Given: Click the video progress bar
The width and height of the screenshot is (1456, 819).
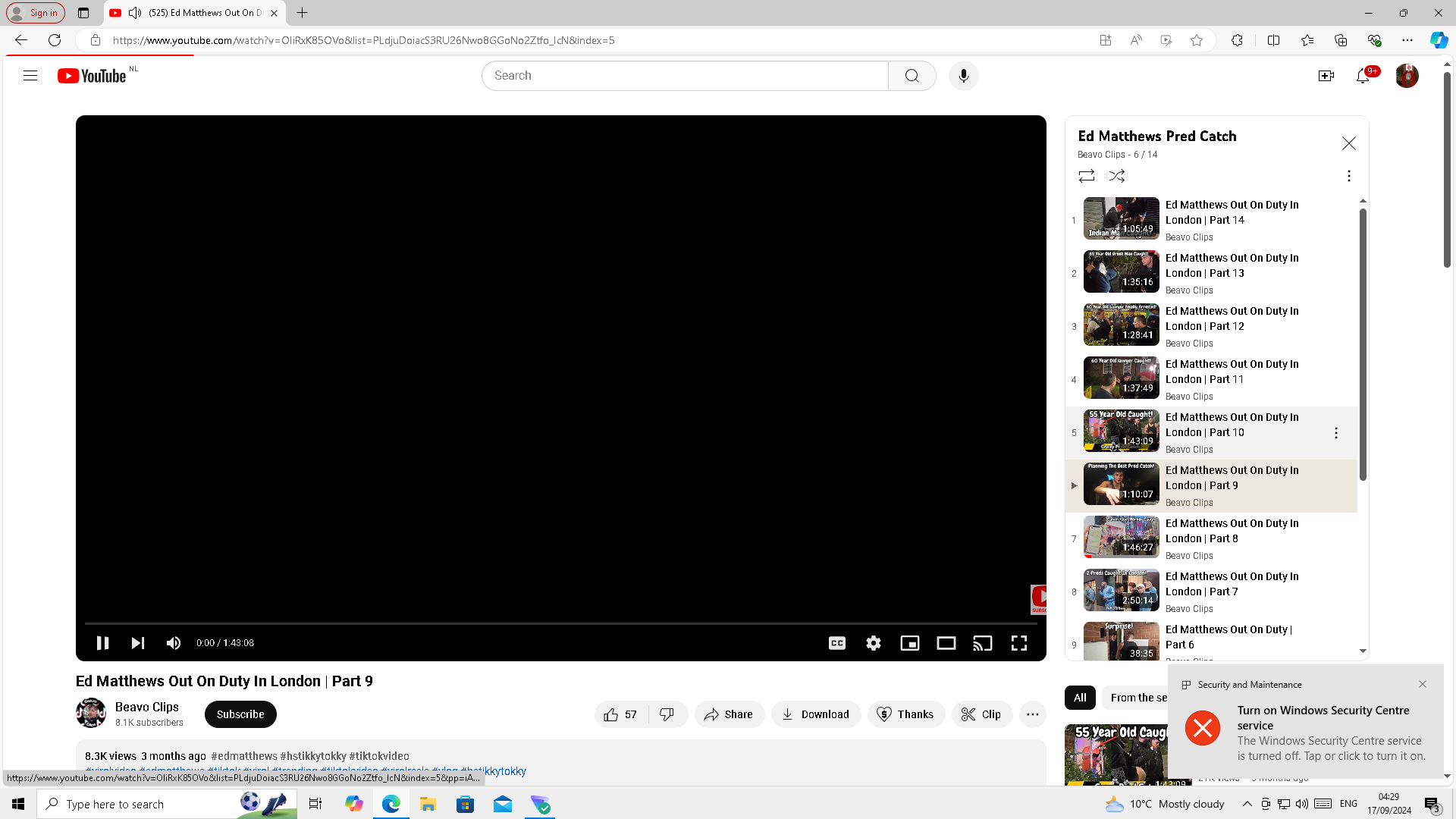Looking at the screenshot, I should pos(561,623).
